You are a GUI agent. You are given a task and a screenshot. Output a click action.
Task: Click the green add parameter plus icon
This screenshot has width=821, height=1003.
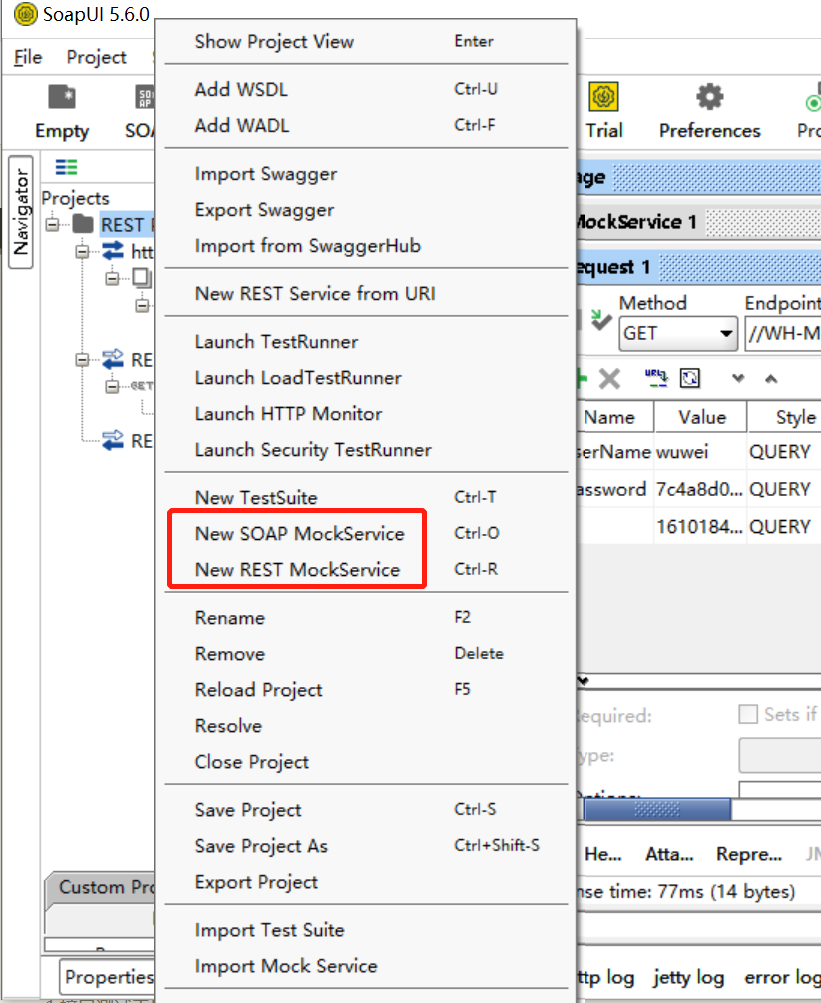click(x=582, y=379)
